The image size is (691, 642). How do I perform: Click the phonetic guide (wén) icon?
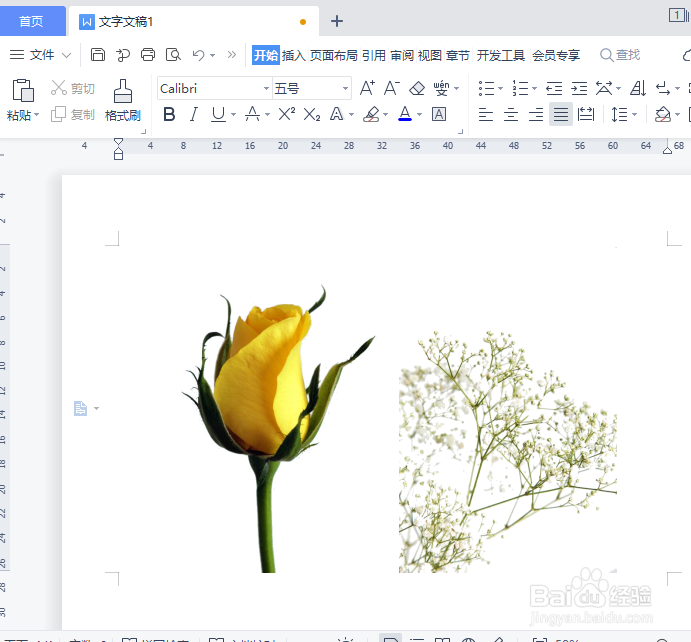pyautogui.click(x=442, y=88)
